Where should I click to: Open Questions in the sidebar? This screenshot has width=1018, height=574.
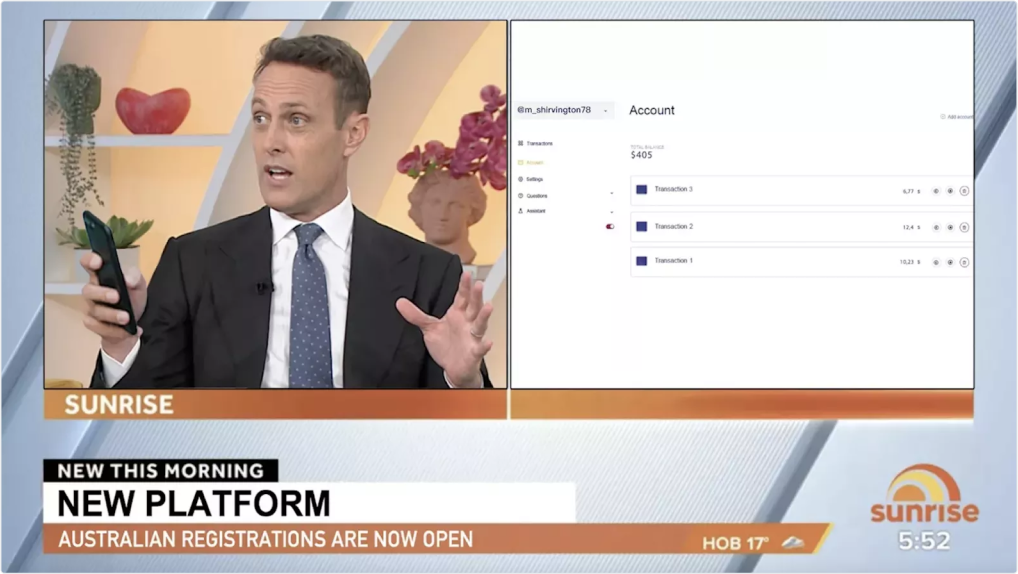[x=532, y=195]
